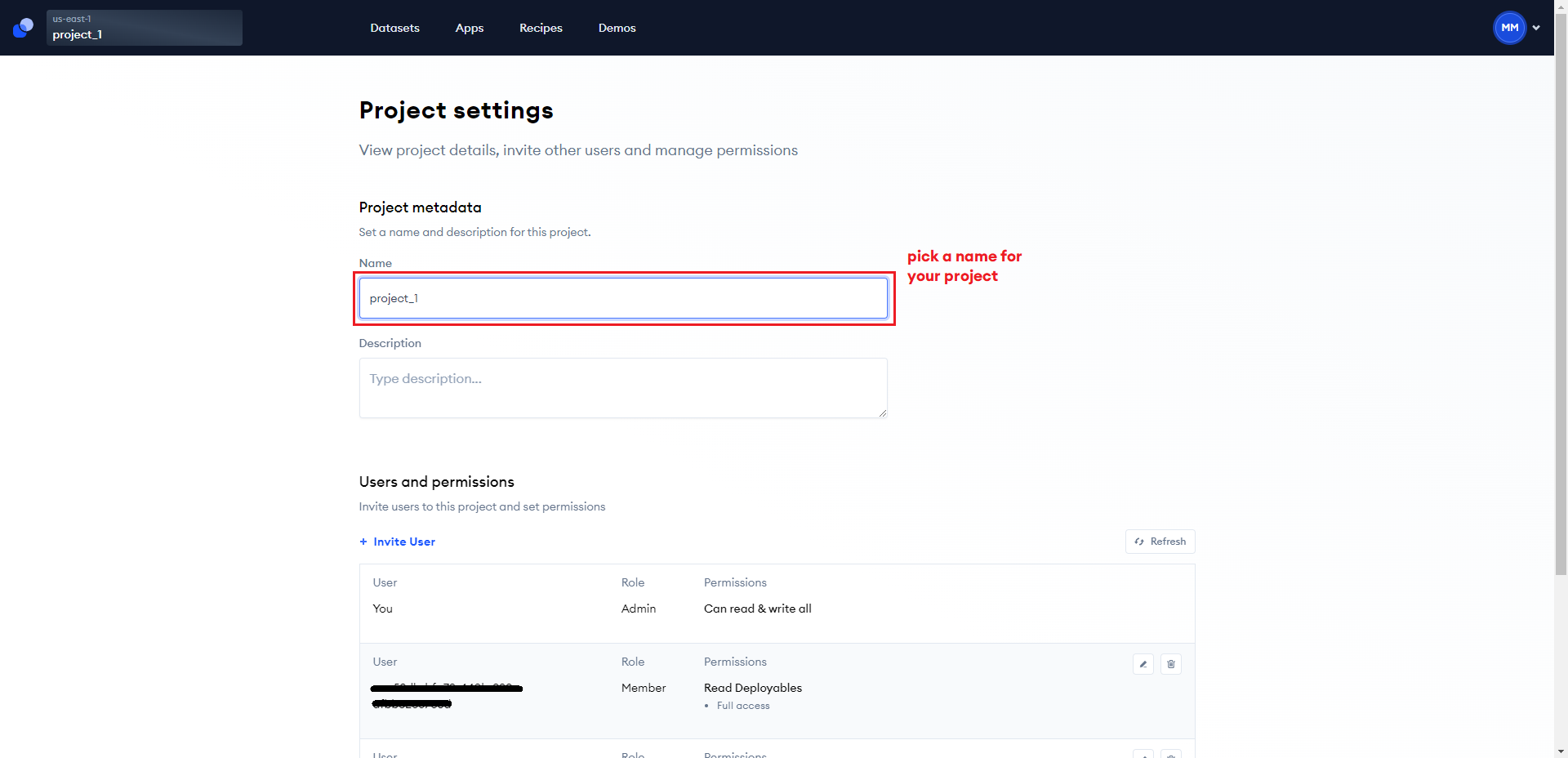Select the 'Can read & write all' text
1568x758 pixels.
pyautogui.click(x=758, y=609)
